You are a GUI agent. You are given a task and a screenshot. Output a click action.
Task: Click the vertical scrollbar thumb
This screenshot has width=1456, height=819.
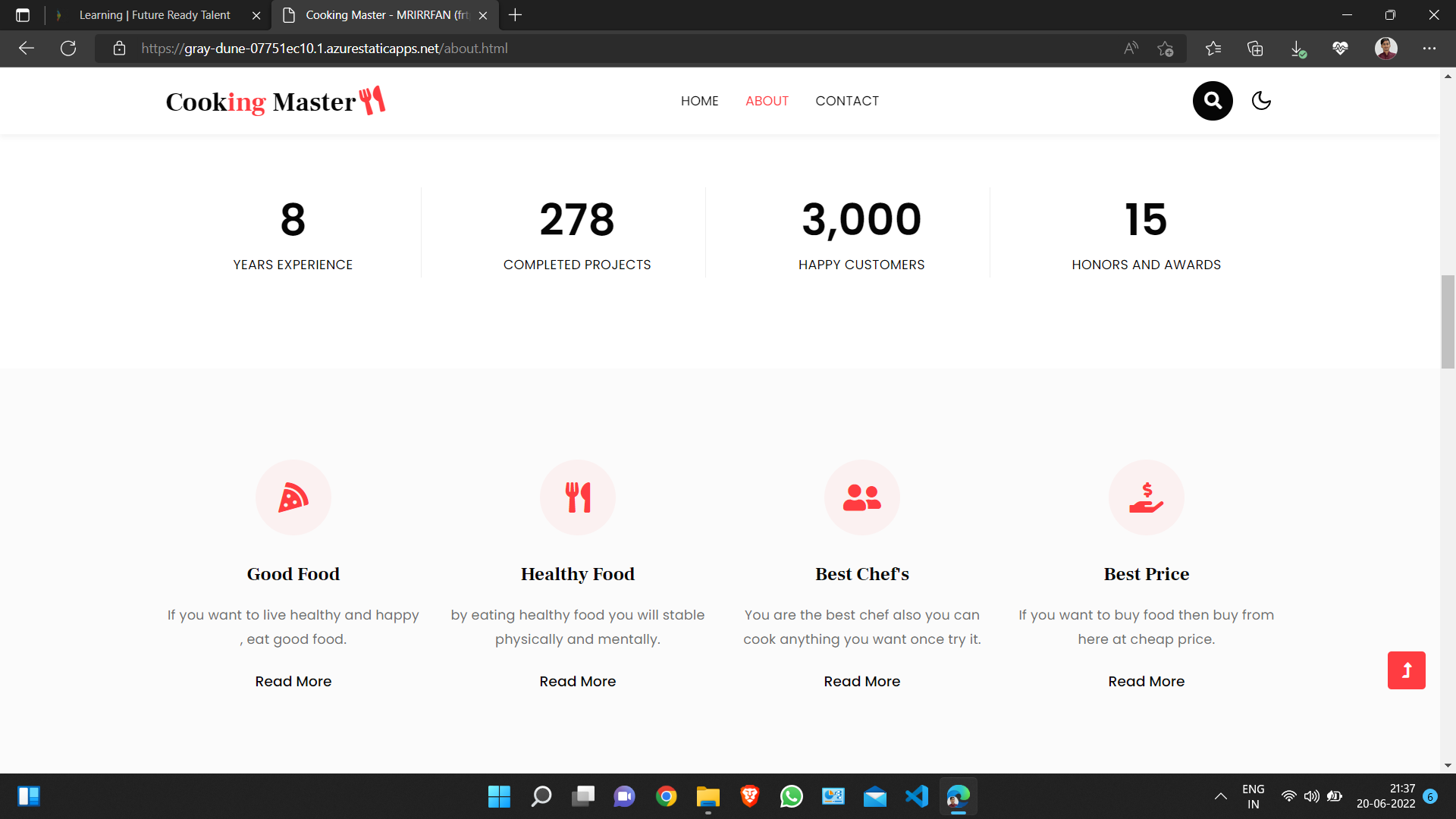click(1448, 322)
